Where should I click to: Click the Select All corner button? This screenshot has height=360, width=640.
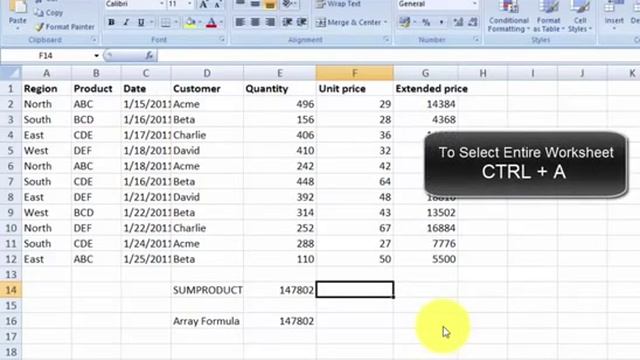tap(11, 73)
